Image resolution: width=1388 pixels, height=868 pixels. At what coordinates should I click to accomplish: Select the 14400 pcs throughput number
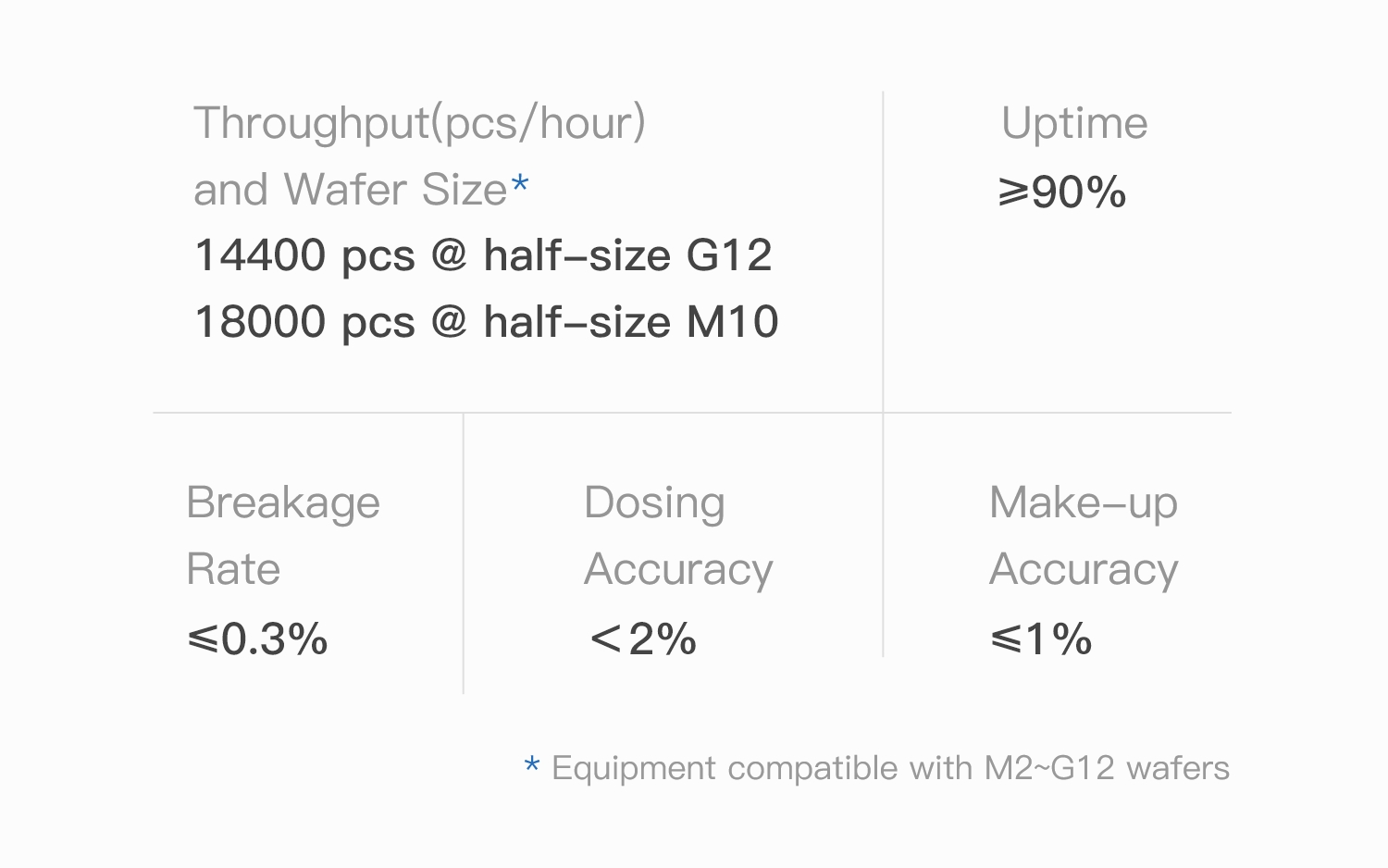[x=304, y=255]
